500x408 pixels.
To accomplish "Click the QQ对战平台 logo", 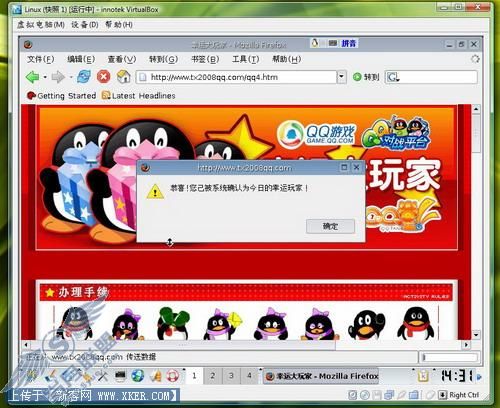I will [x=396, y=133].
